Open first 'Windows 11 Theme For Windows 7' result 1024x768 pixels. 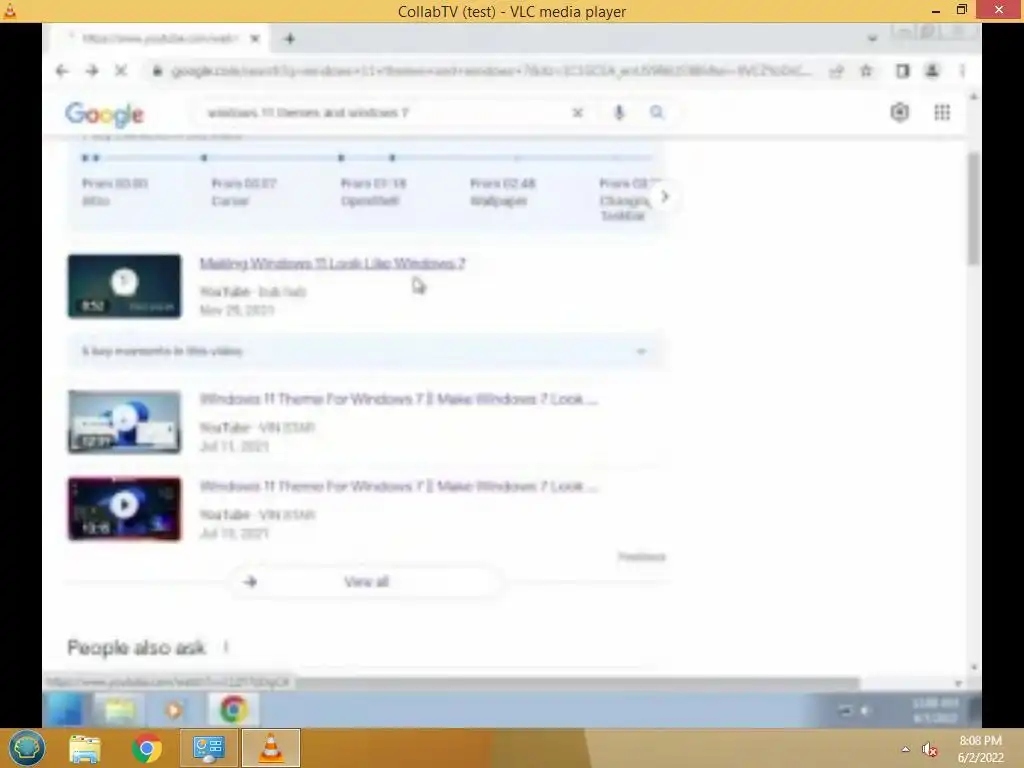coord(398,399)
